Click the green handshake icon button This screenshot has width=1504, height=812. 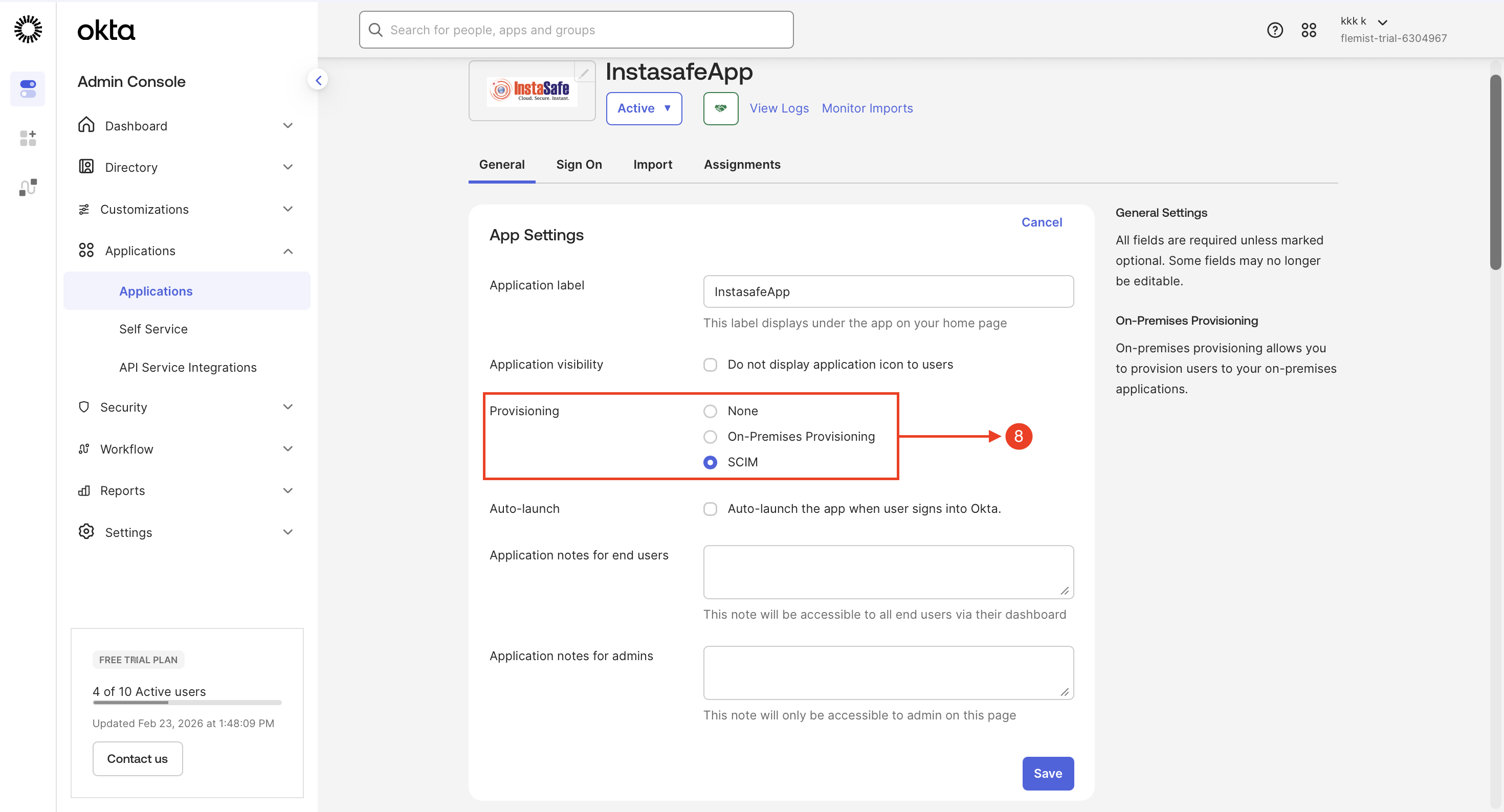(720, 108)
